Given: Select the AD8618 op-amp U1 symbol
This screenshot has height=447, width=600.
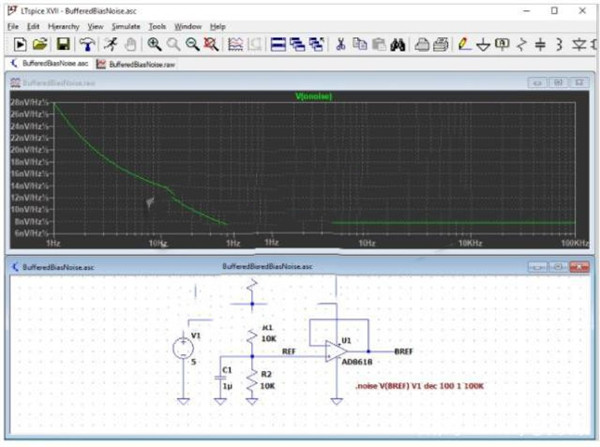Looking at the screenshot, I should [335, 352].
